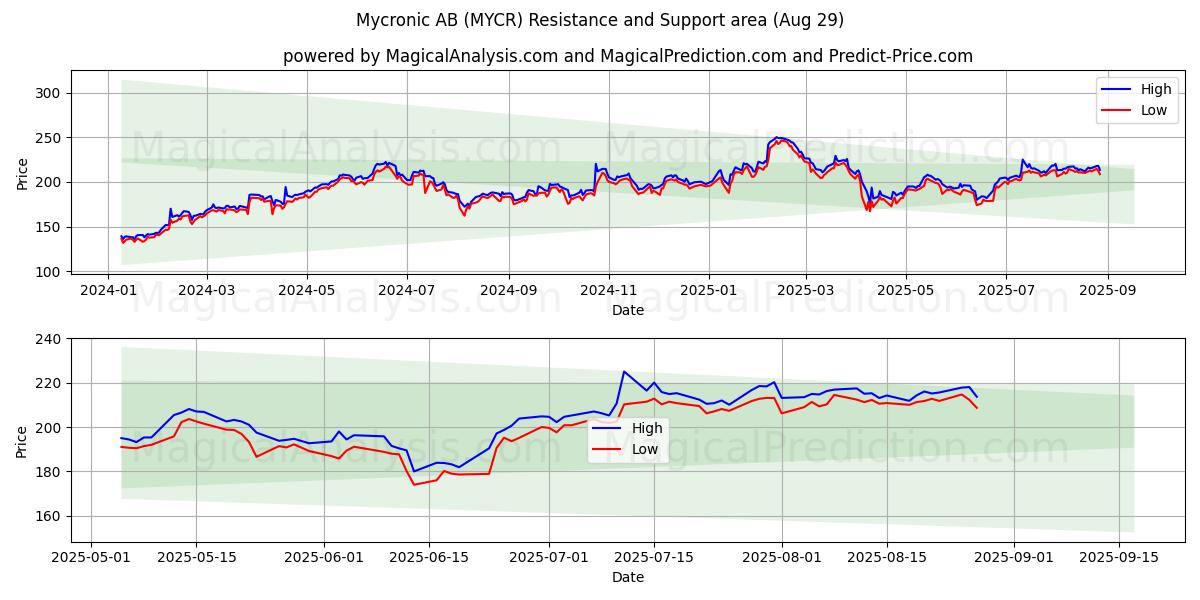Select the 2025-09-15 tick label on the bottom chart
This screenshot has height=600, width=1200.
coord(1118,558)
